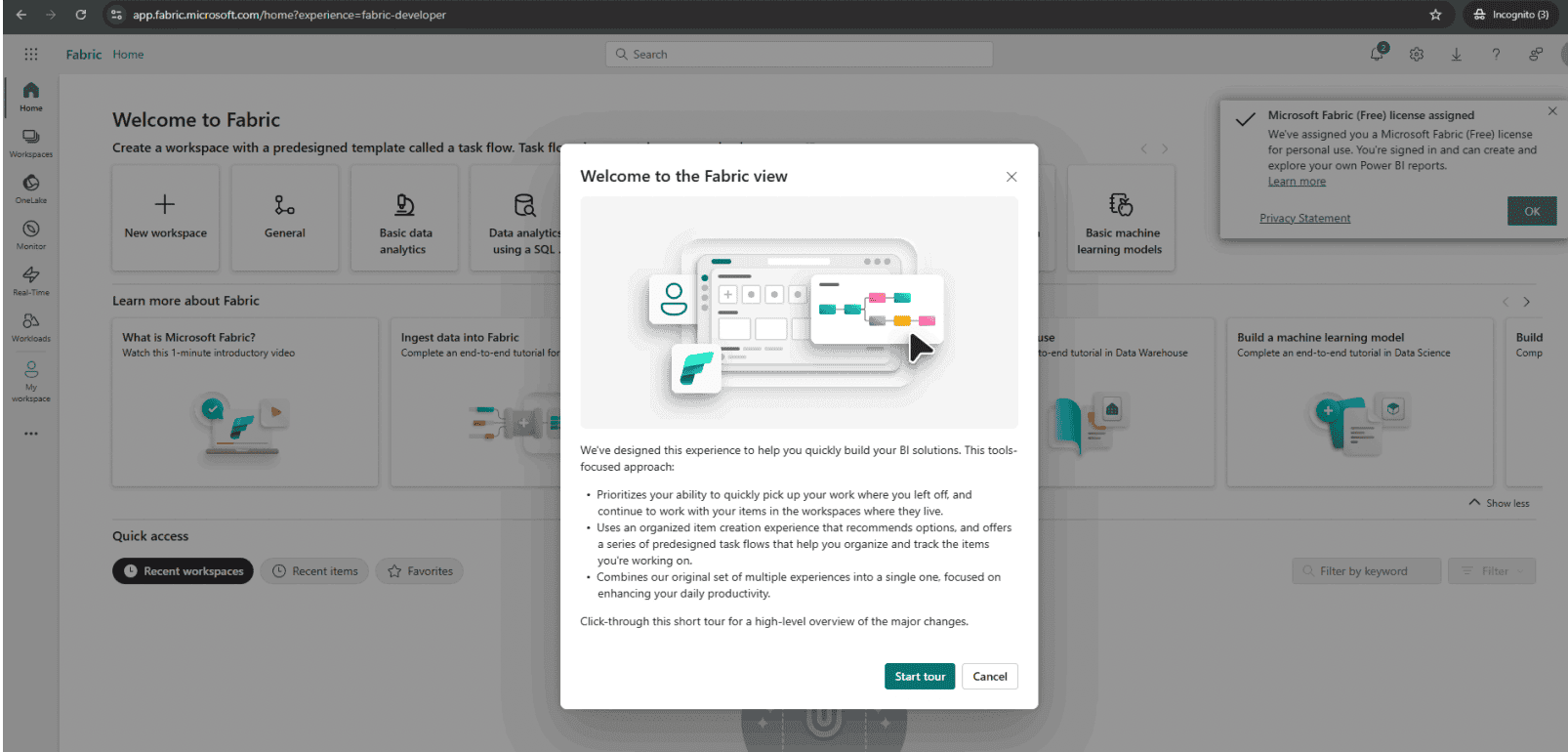The image size is (1568, 752).
Task: Open Workloads in the left navigation
Action: 31,326
